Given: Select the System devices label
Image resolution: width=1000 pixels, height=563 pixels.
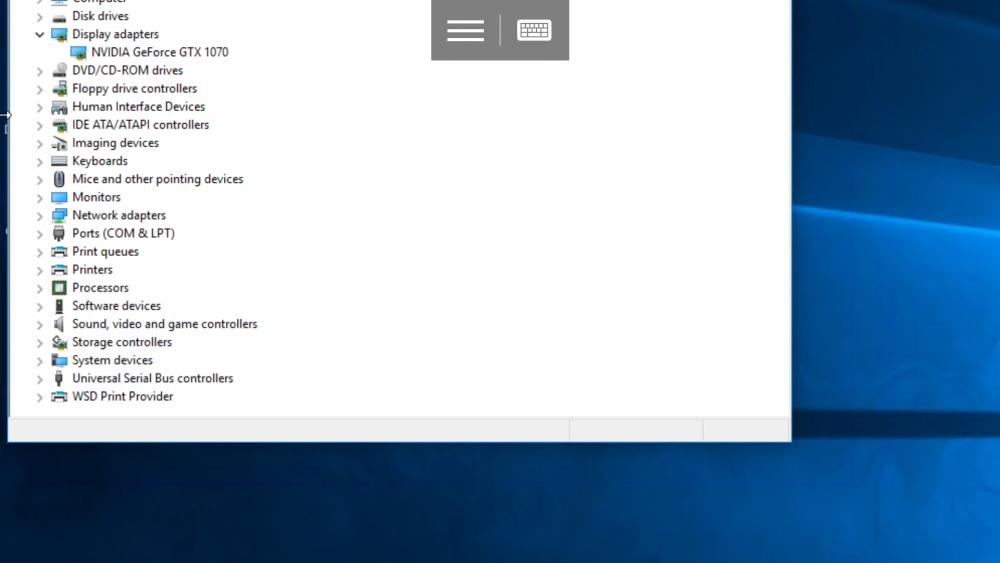Looking at the screenshot, I should click(x=112, y=360).
